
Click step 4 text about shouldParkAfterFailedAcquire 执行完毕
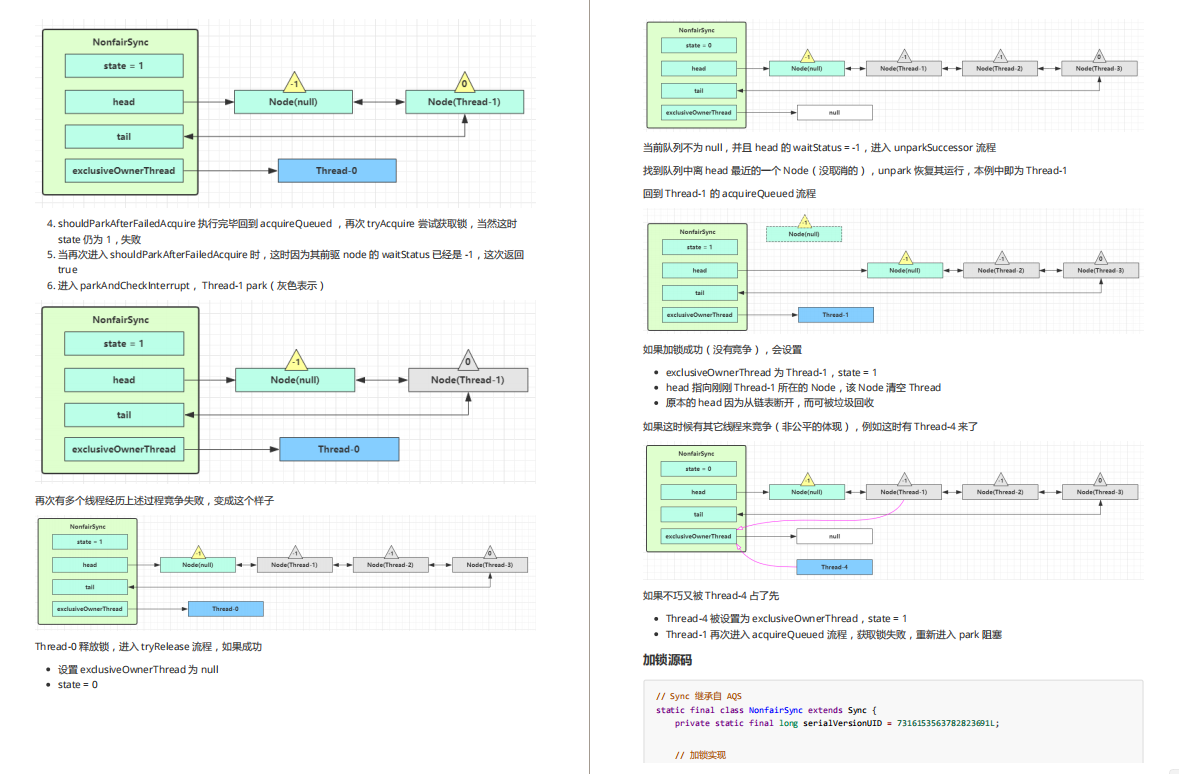(x=287, y=231)
